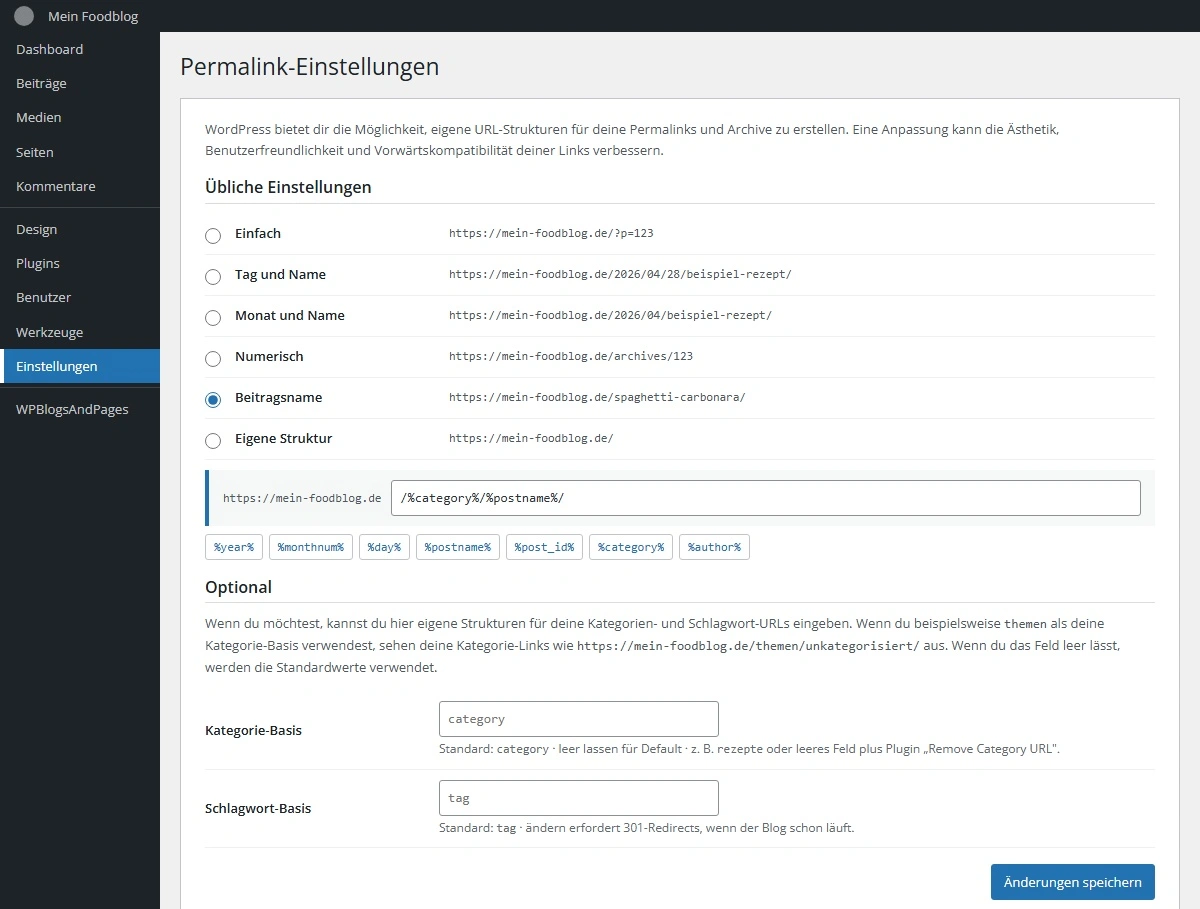Image resolution: width=1200 pixels, height=909 pixels.
Task: Navigate to Seiten in the sidebar
Action: pos(80,152)
